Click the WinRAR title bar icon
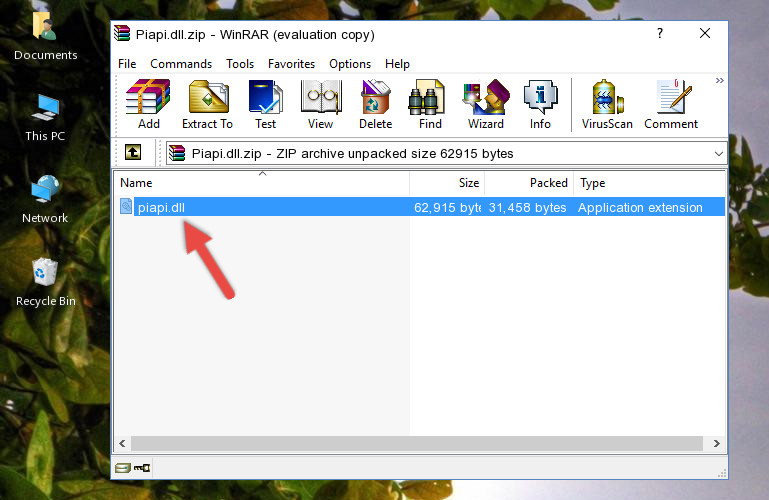769x500 pixels. (x=122, y=34)
